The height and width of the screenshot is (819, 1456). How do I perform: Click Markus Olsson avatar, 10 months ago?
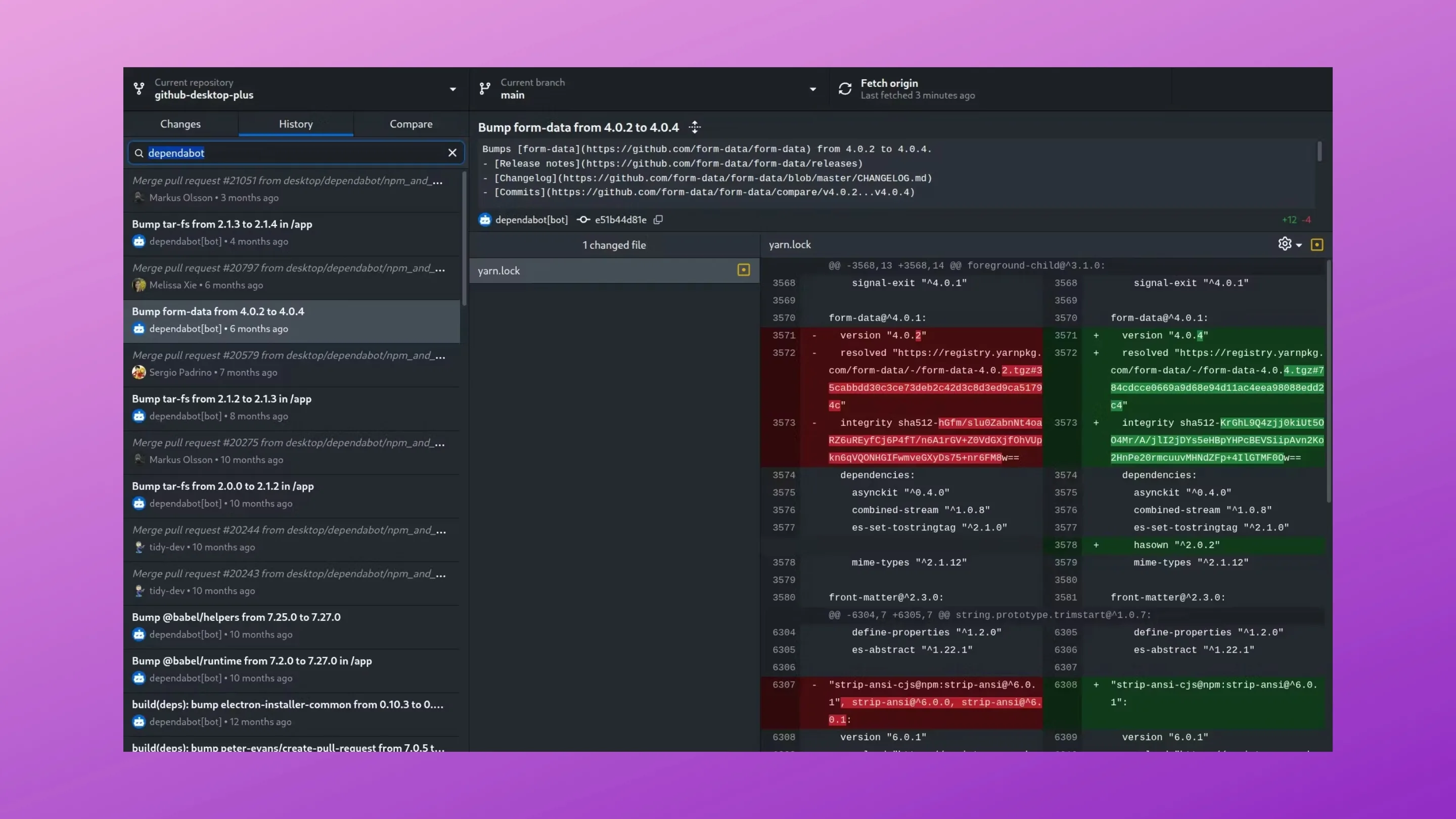click(139, 460)
